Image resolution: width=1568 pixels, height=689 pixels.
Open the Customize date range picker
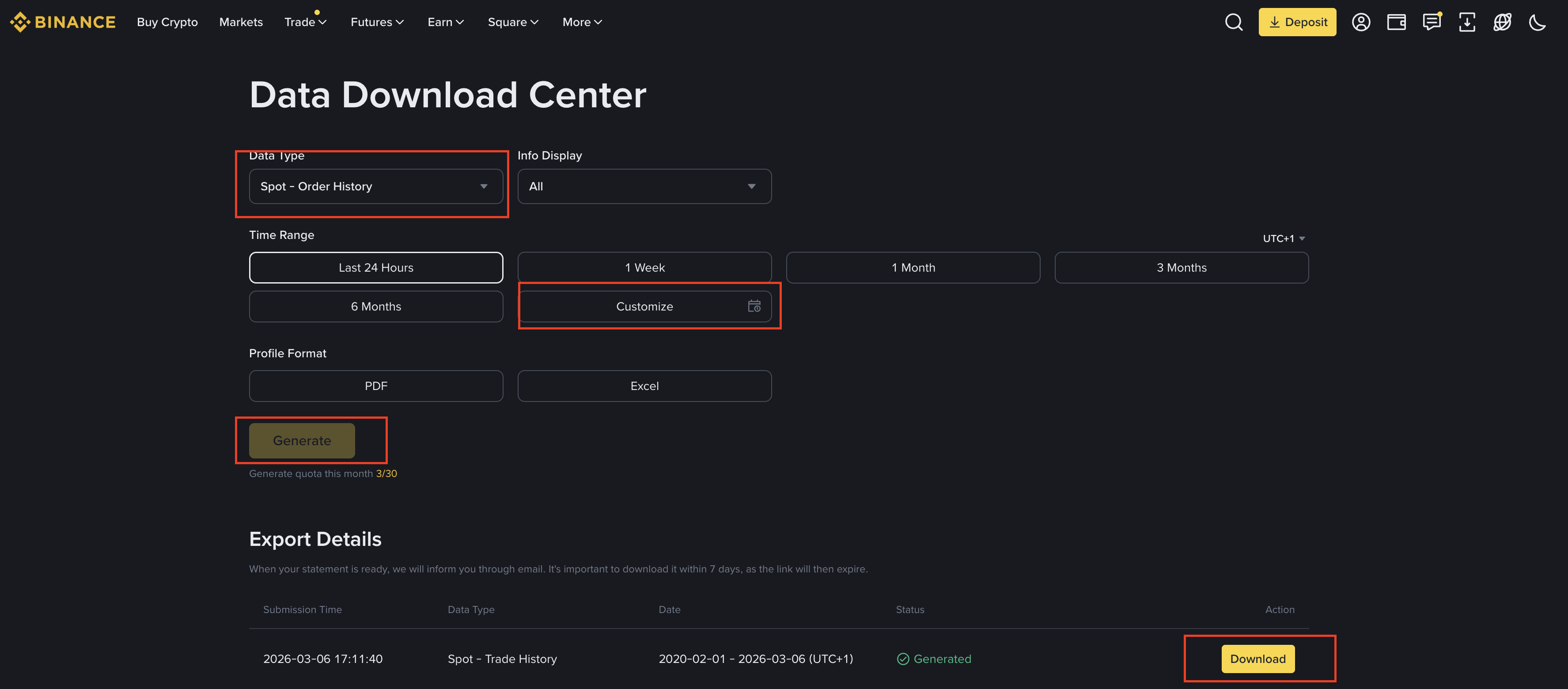coord(644,306)
